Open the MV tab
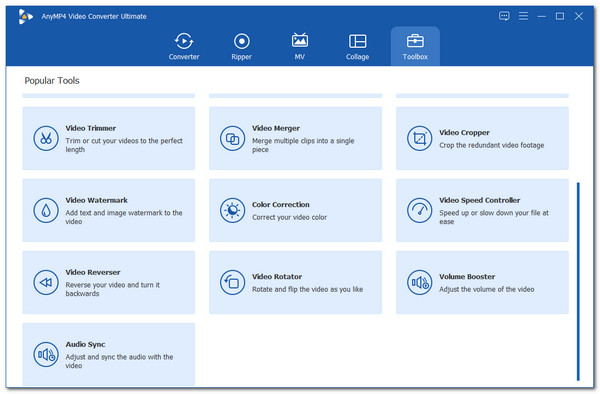 coord(300,46)
